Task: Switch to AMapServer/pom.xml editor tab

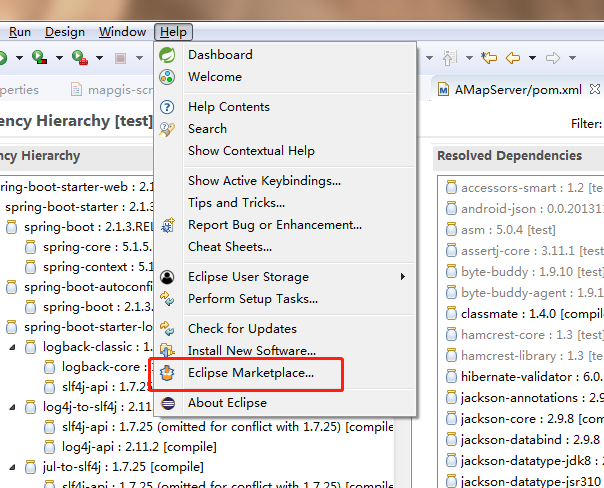Action: (x=518, y=90)
